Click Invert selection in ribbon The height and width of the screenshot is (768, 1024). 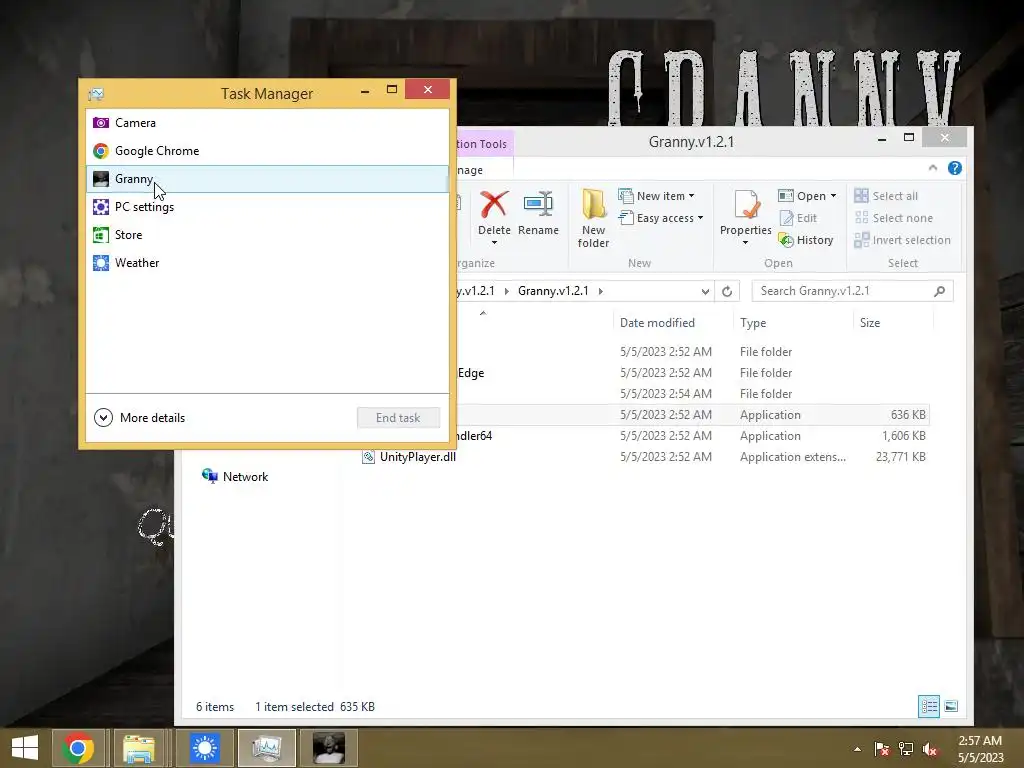(903, 240)
